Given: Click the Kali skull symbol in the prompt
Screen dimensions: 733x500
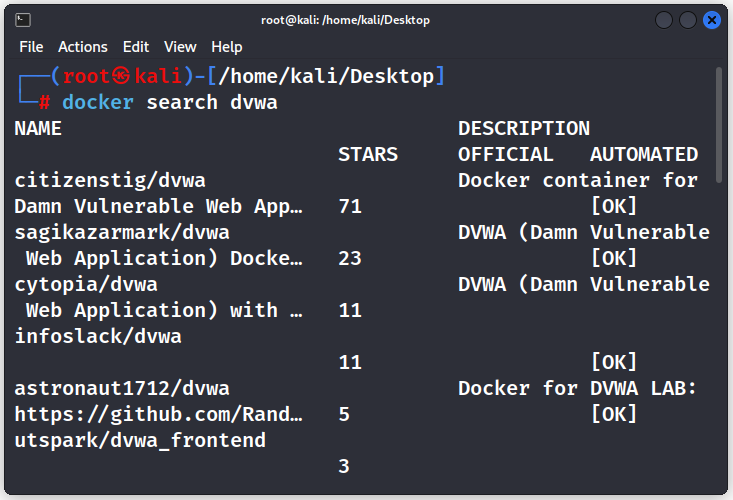Looking at the screenshot, I should tap(121, 76).
